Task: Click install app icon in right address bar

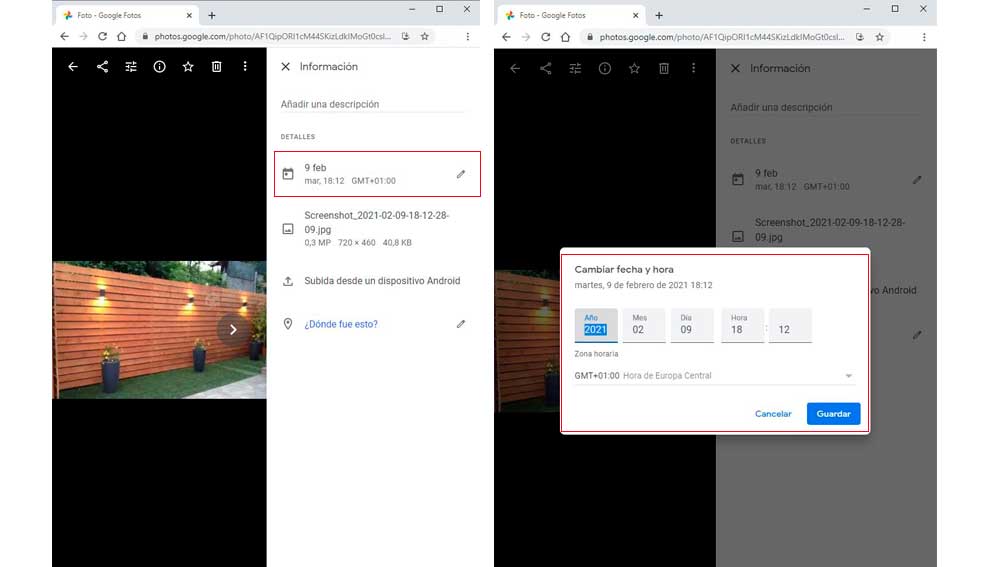Action: pyautogui.click(x=860, y=37)
